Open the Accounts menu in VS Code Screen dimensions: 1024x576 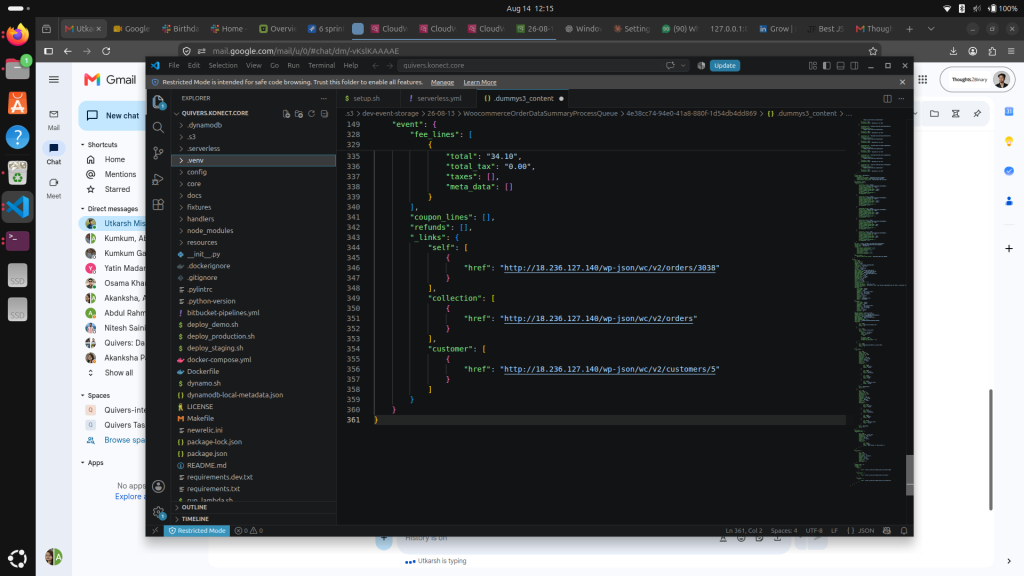tap(158, 486)
